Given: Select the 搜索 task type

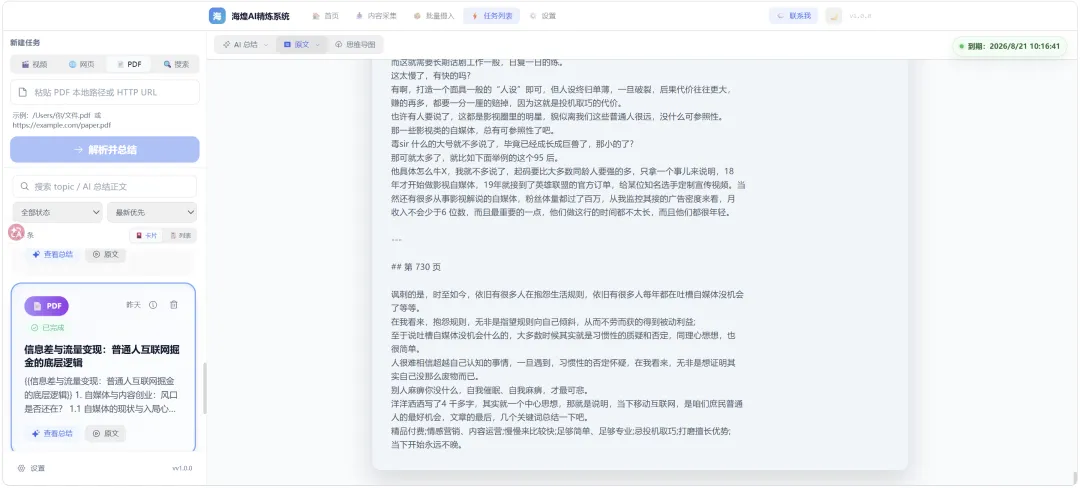Looking at the screenshot, I should pyautogui.click(x=176, y=64).
